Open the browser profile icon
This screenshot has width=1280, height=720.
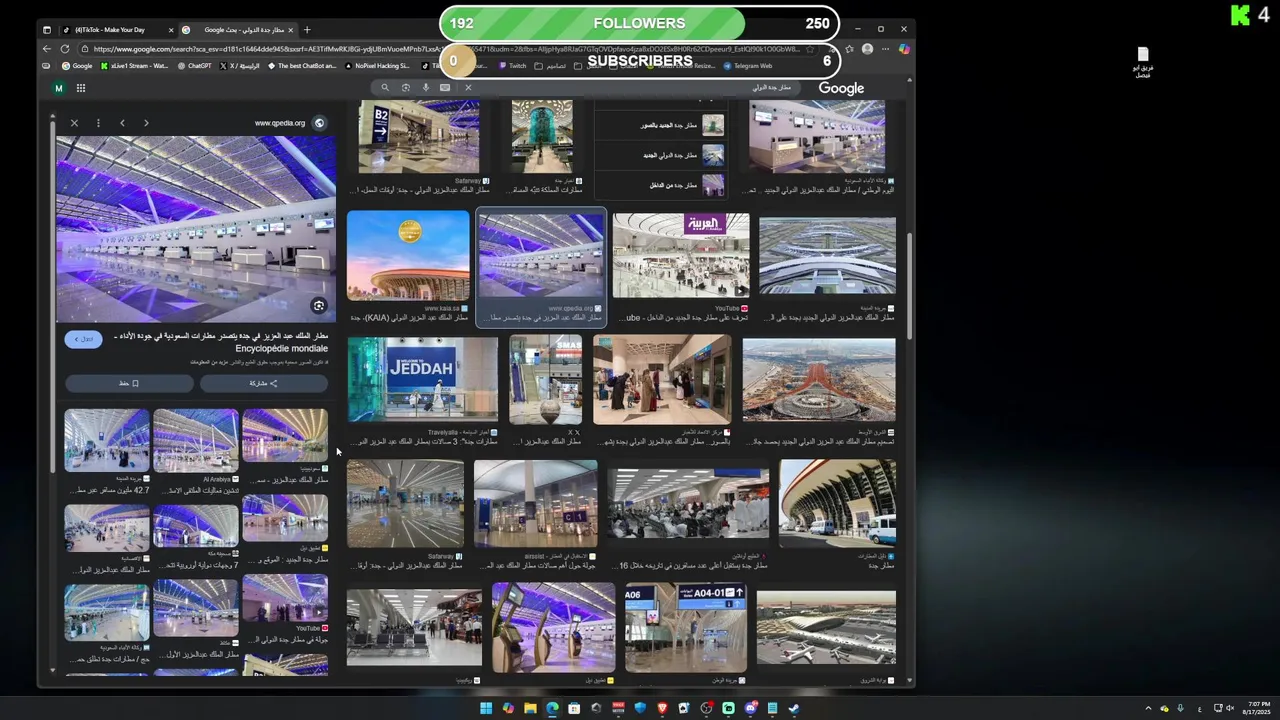click(x=867, y=48)
